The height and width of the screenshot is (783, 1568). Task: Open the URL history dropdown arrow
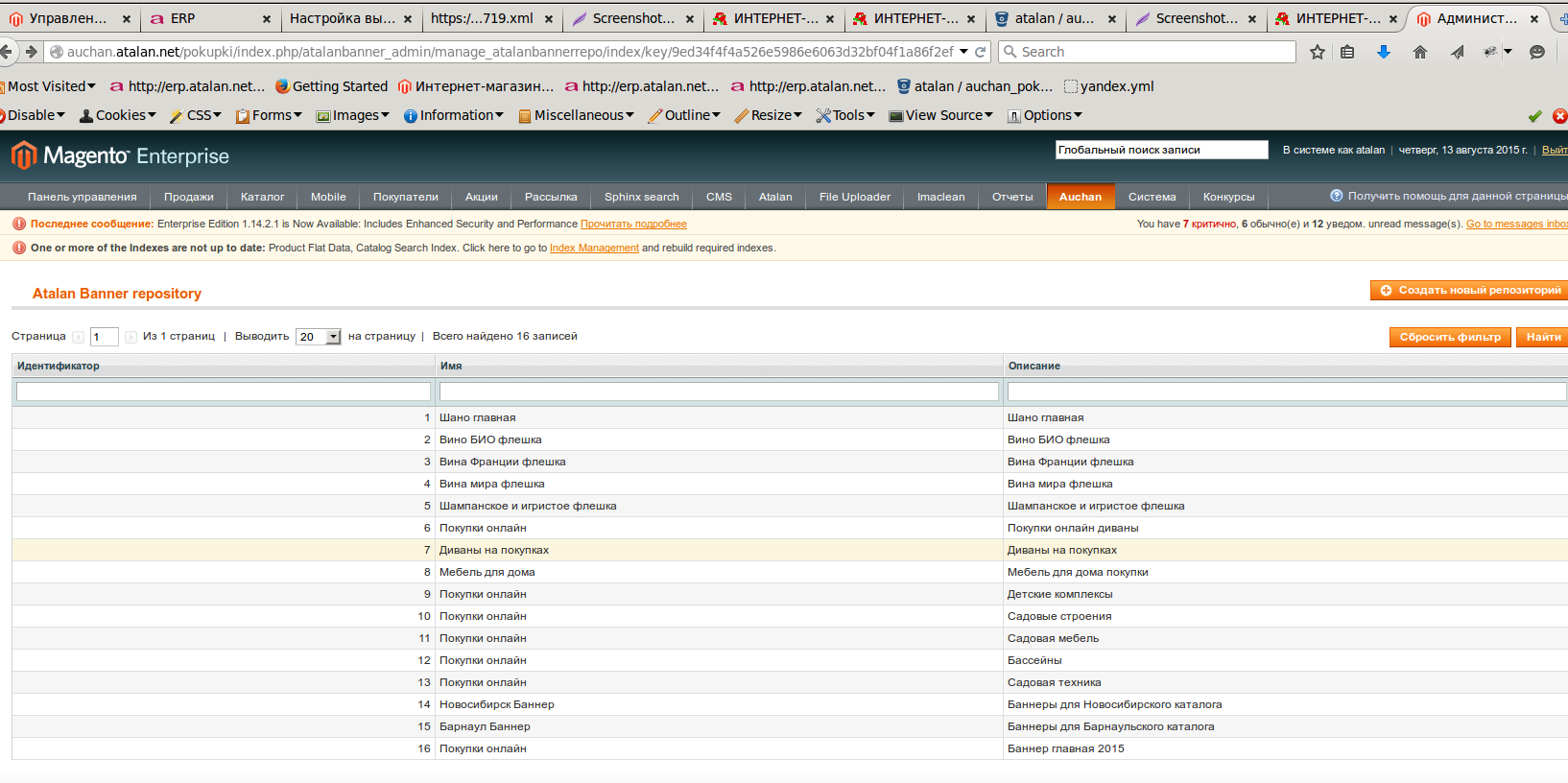pyautogui.click(x=963, y=52)
